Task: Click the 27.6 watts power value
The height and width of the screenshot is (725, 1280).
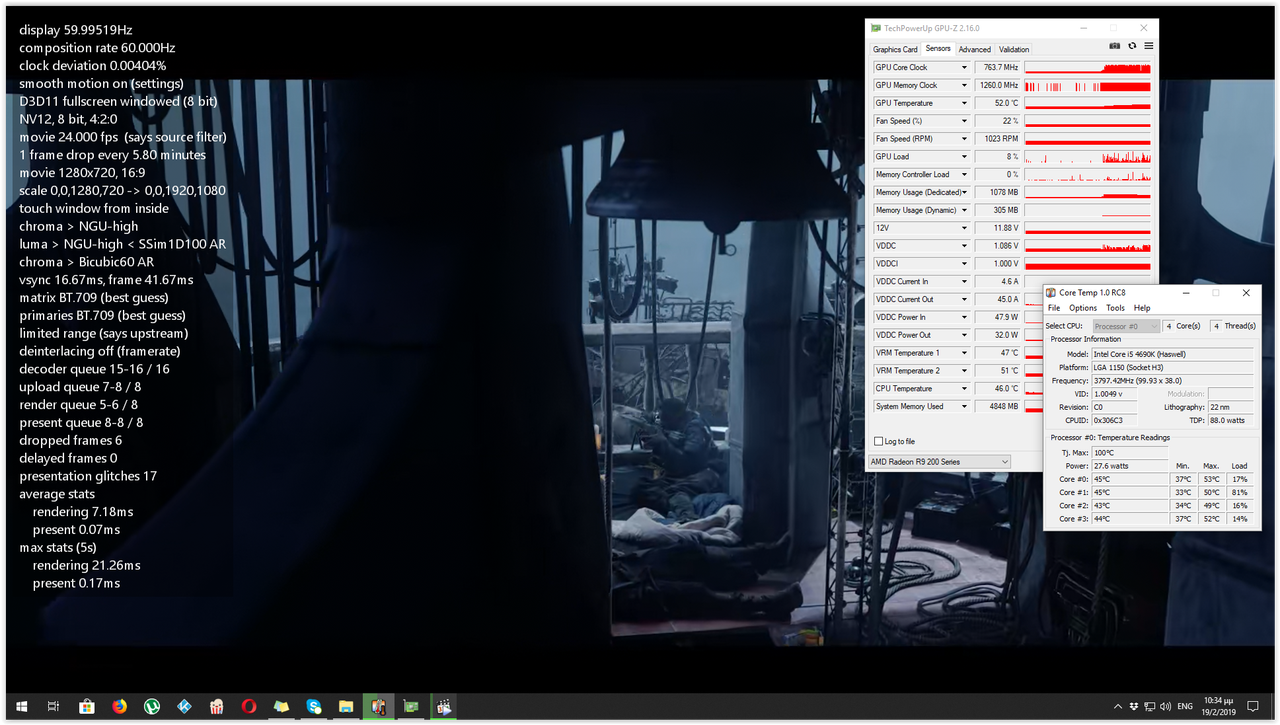Action: [1130, 466]
